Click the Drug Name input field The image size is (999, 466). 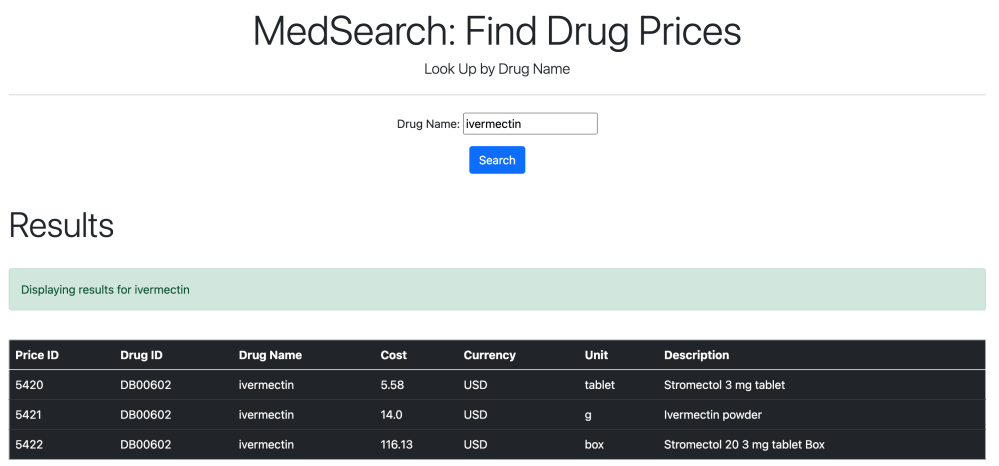tap(530, 124)
